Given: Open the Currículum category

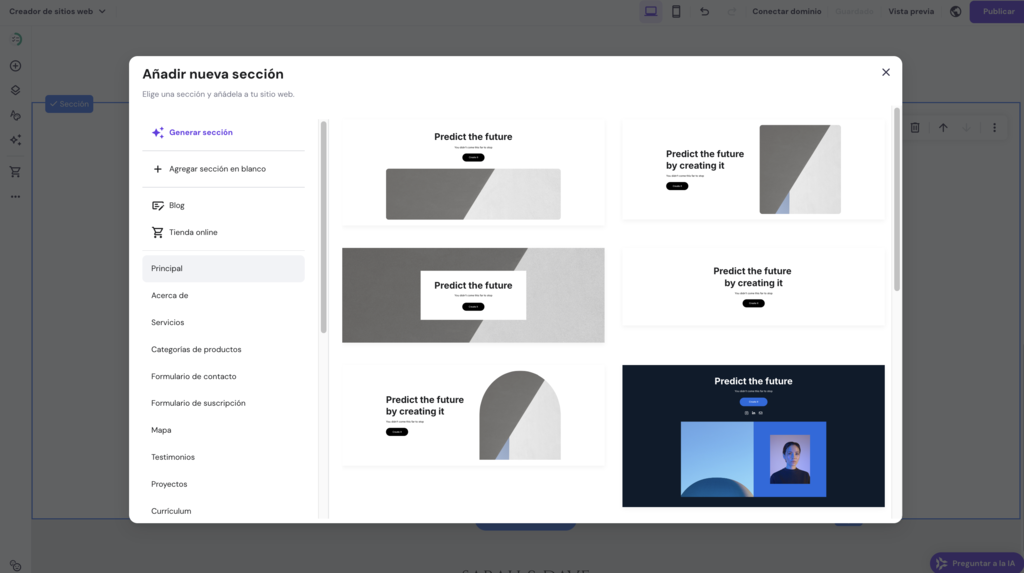Looking at the screenshot, I should click(223, 511).
